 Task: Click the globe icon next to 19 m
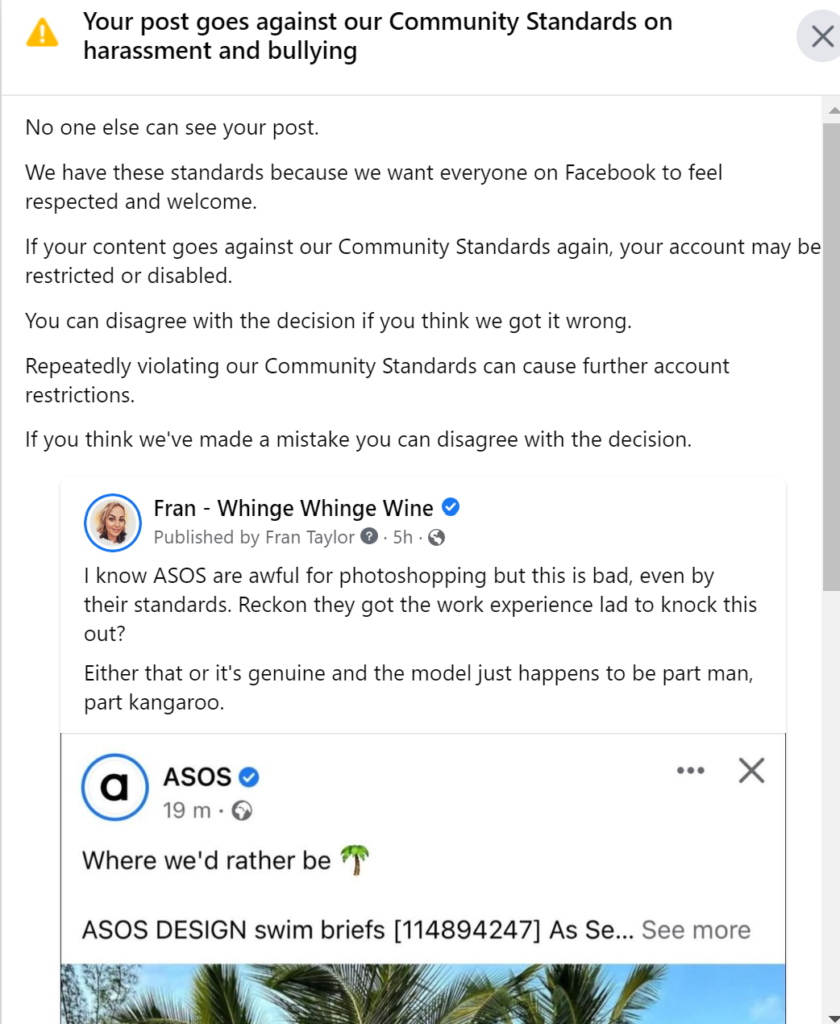coord(242,810)
